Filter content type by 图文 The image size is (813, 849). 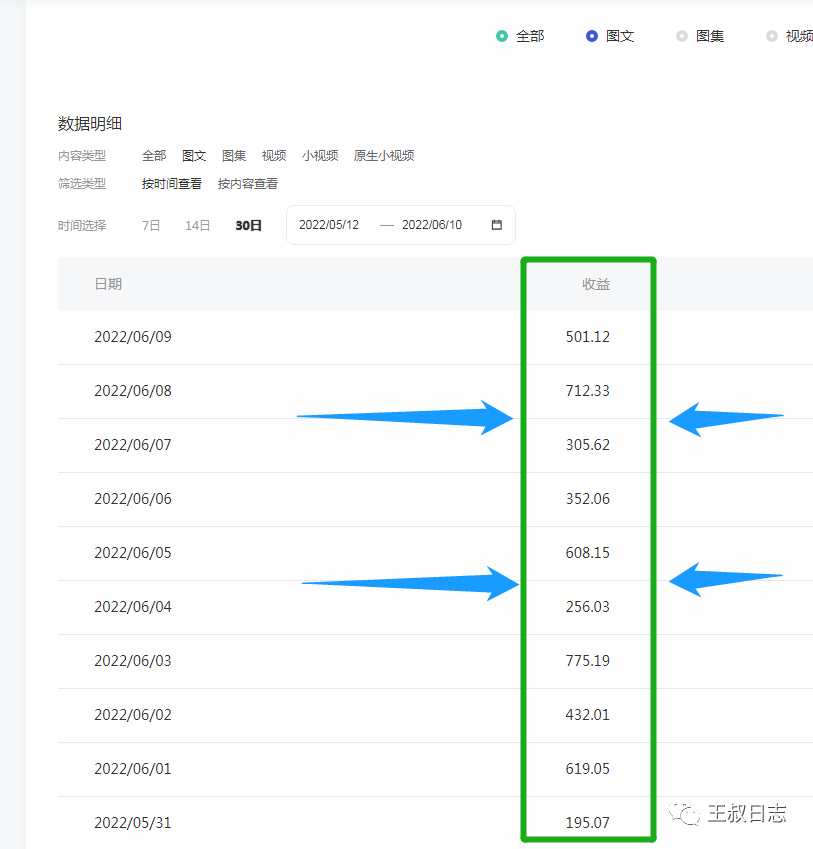194,156
